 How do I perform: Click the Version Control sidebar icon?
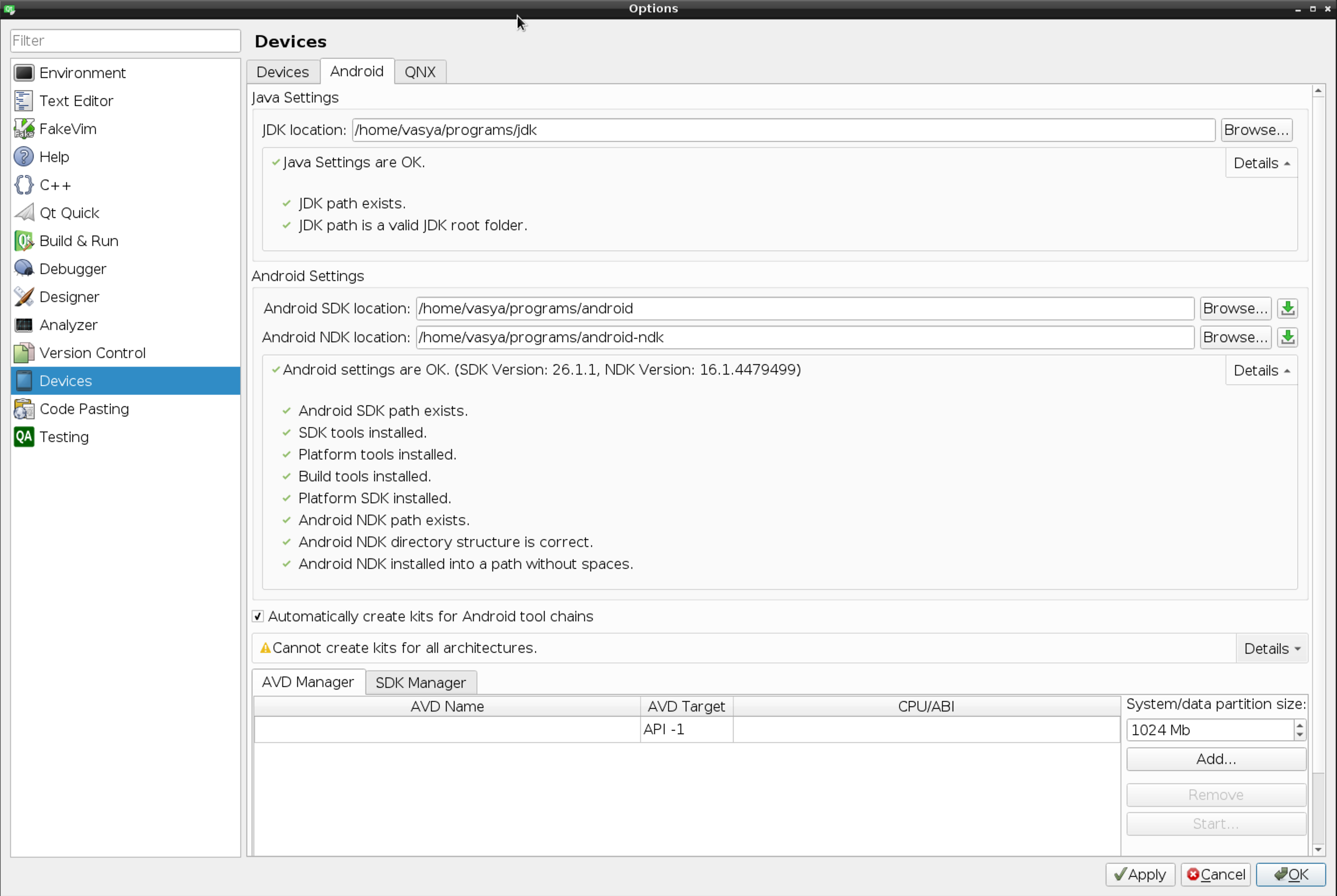click(22, 352)
